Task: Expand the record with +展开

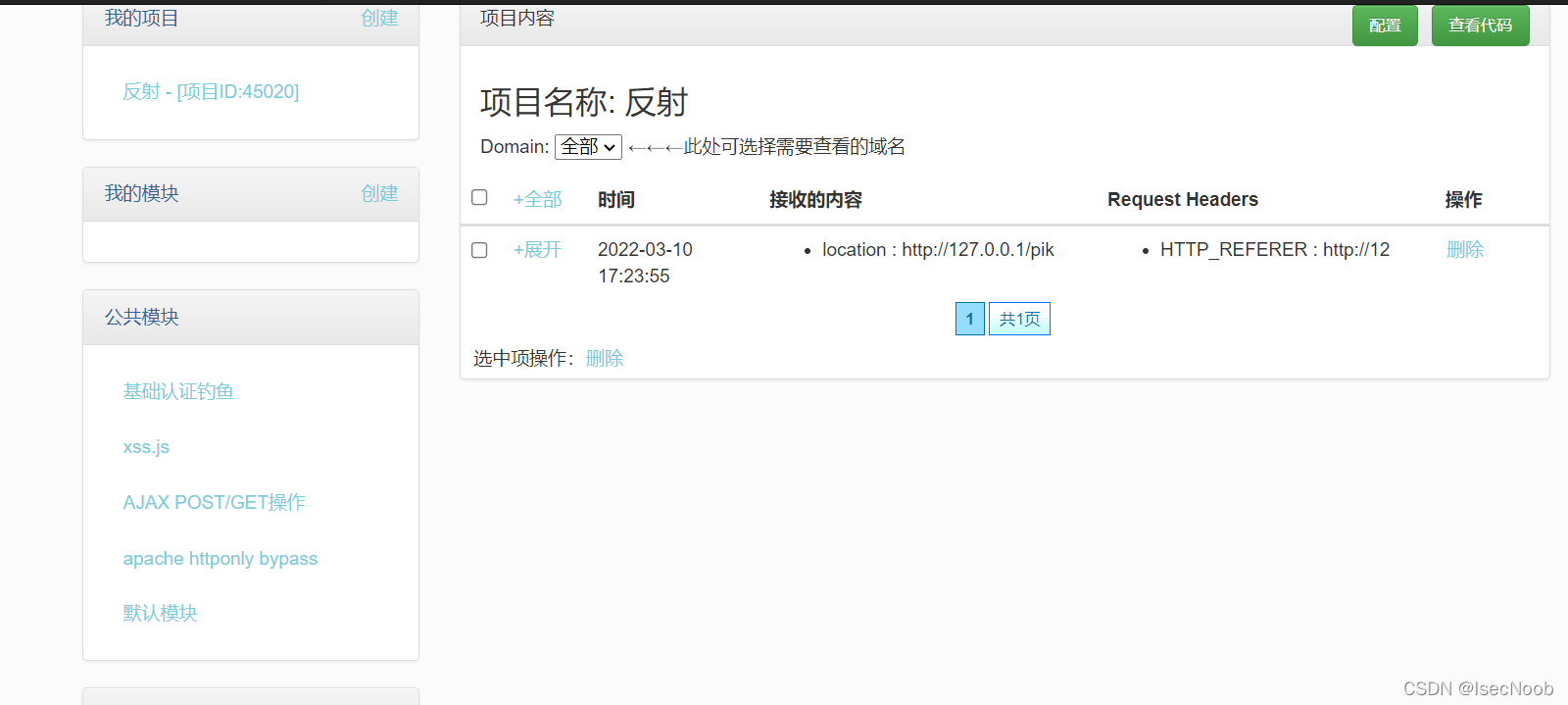Action: [x=537, y=249]
